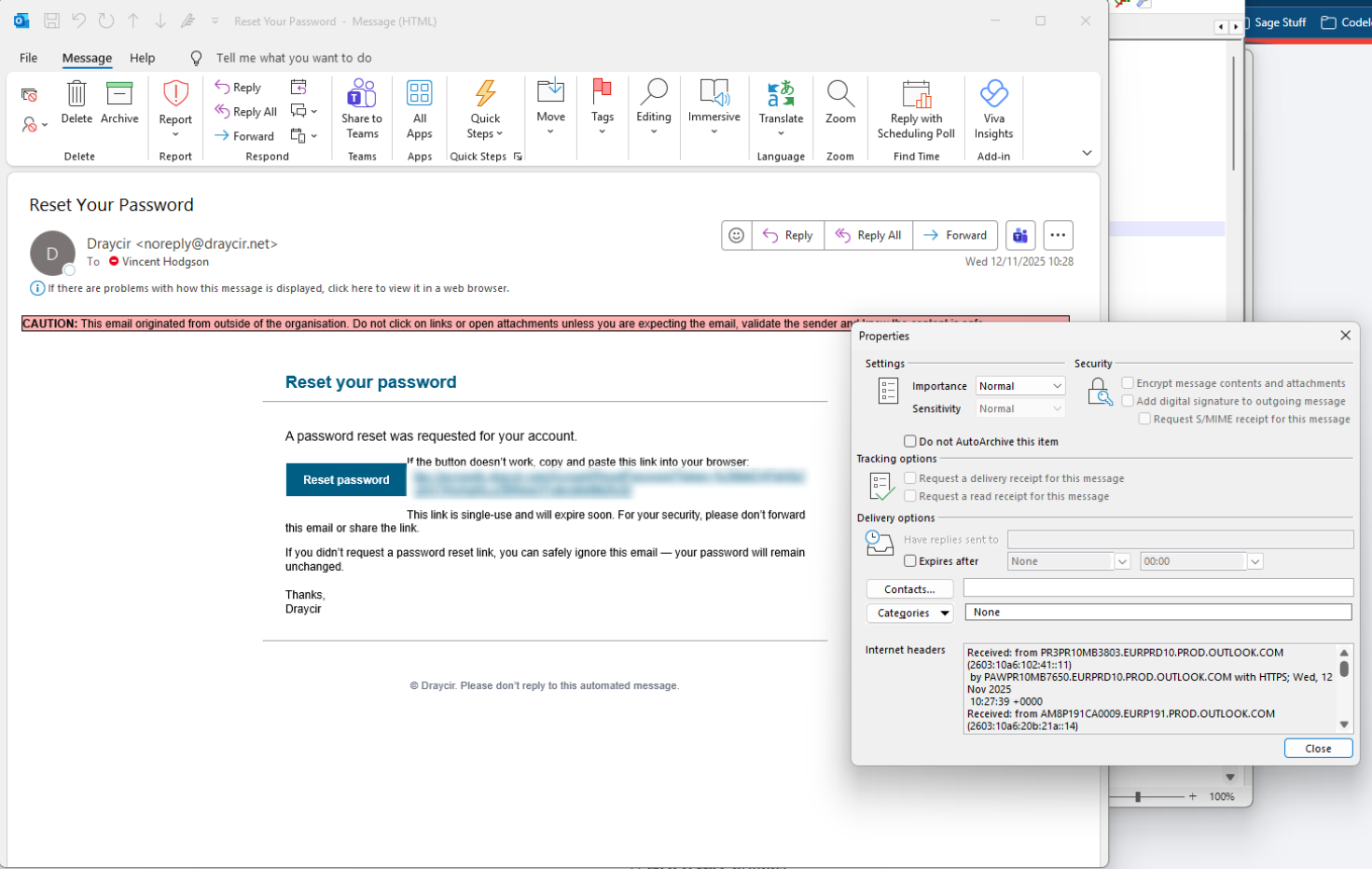Screen dimensions: 1372x869
Task: Archive this message using the Archive icon
Action: coord(119,93)
